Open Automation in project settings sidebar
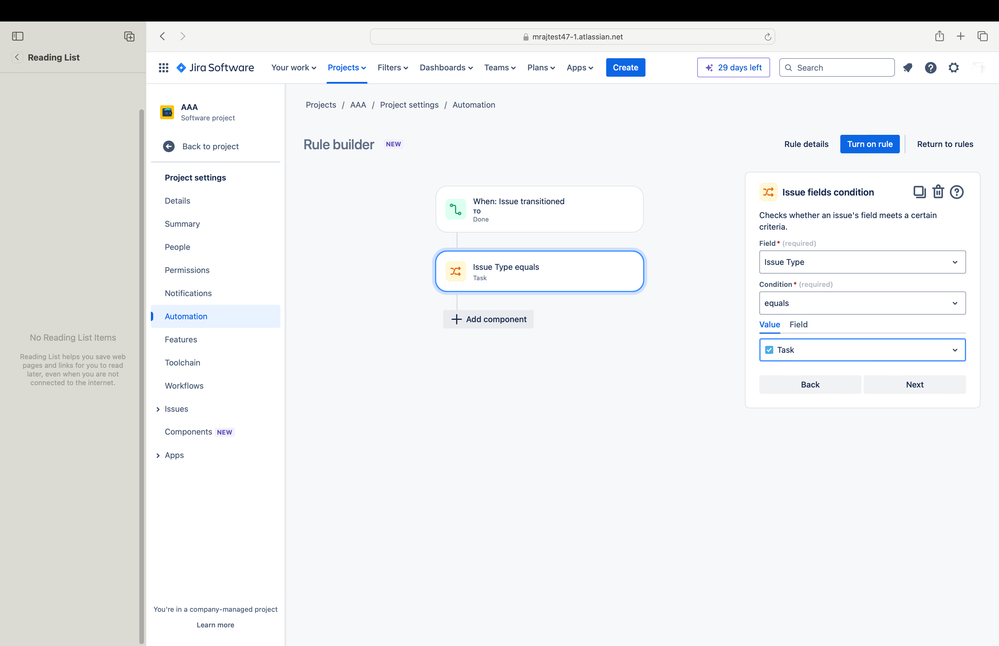Viewport: 999px width, 646px height. [x=216, y=317]
